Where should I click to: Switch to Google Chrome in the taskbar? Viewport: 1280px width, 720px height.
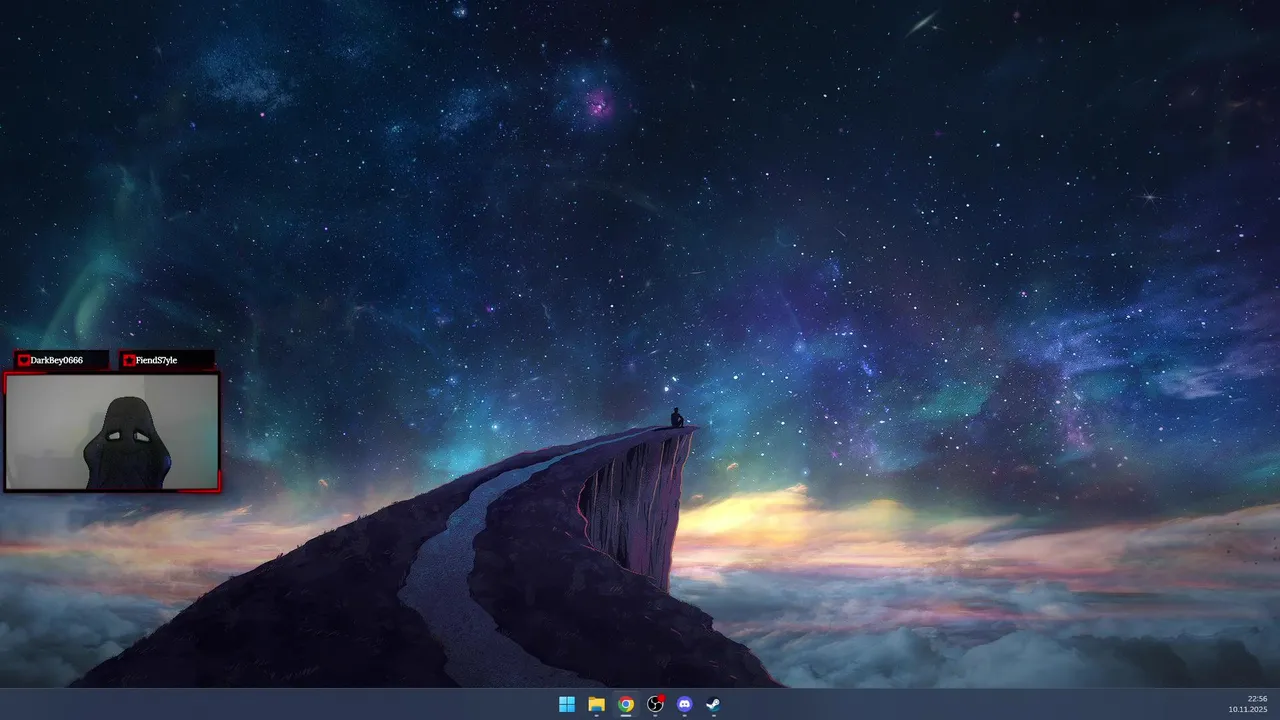click(x=626, y=704)
